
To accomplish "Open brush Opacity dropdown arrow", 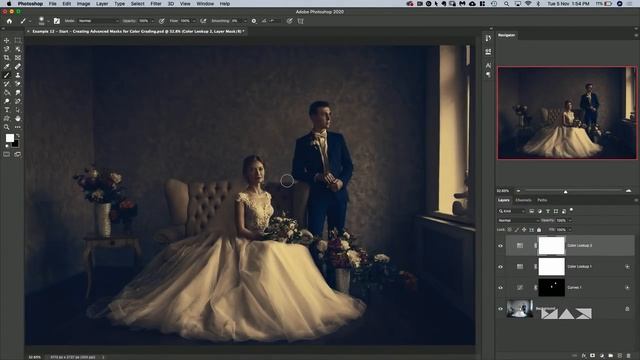I will pyautogui.click(x=153, y=21).
